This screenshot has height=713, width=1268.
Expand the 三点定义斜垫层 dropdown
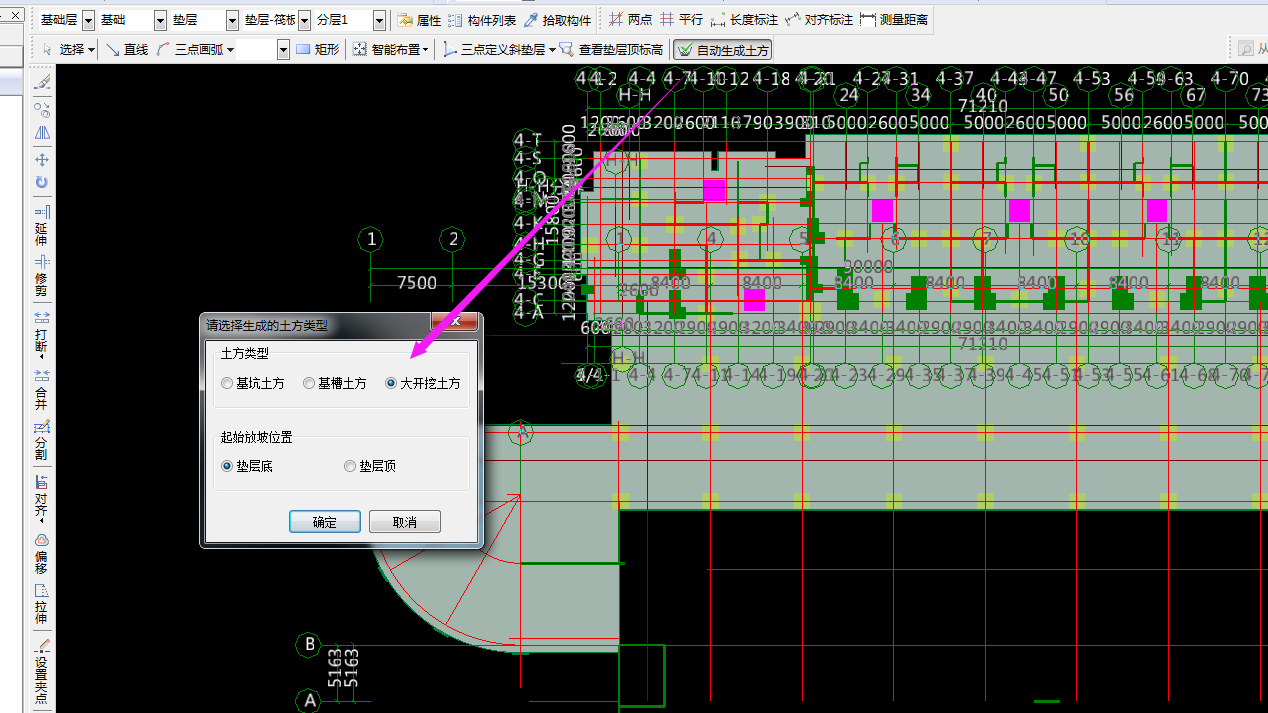click(x=552, y=49)
